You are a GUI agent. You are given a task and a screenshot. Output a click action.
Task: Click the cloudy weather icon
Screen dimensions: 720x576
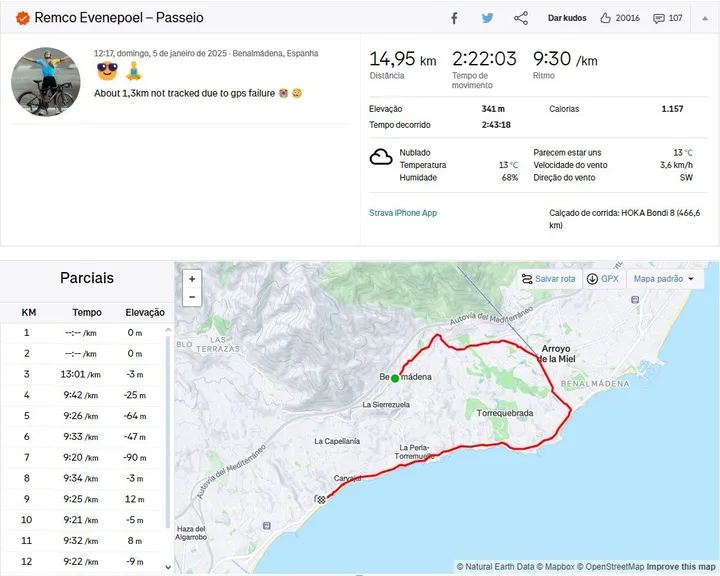[x=381, y=157]
